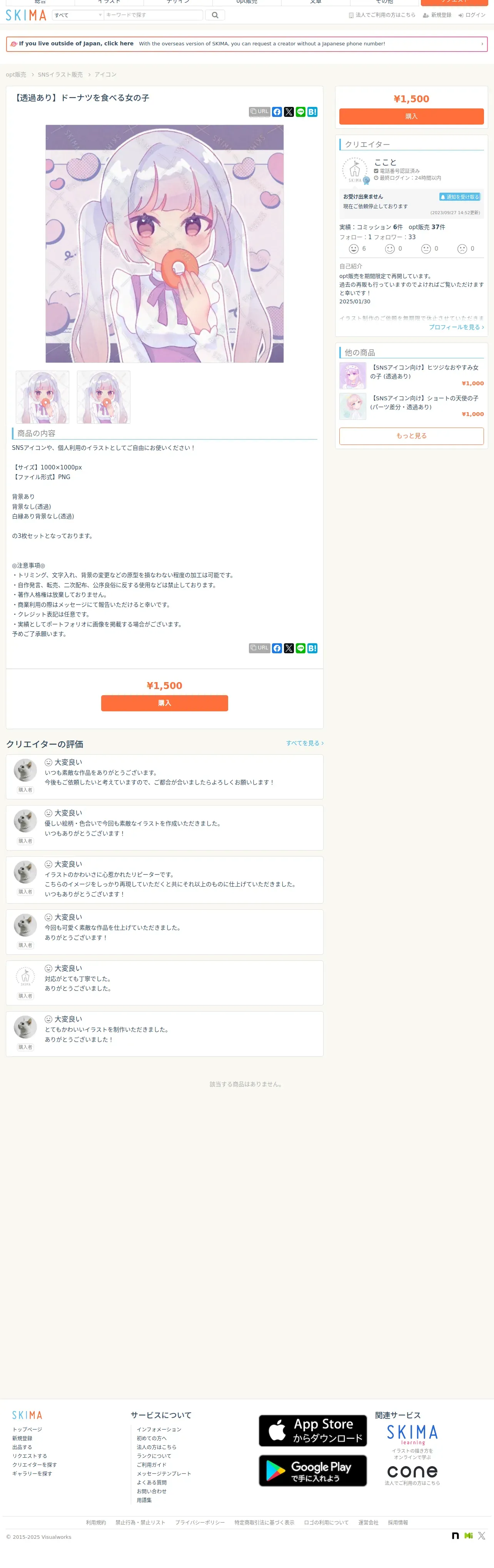The image size is (494, 1568).
Task: Open the X icon in the footer
Action: coord(481,1536)
